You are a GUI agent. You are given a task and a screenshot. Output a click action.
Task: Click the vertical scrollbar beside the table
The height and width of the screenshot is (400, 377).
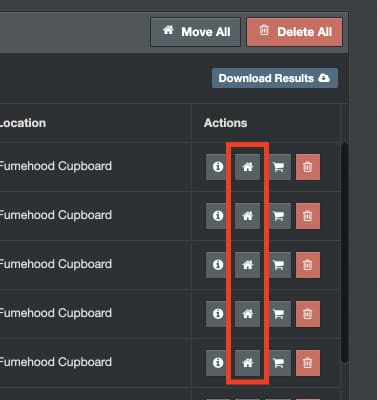tap(345, 252)
